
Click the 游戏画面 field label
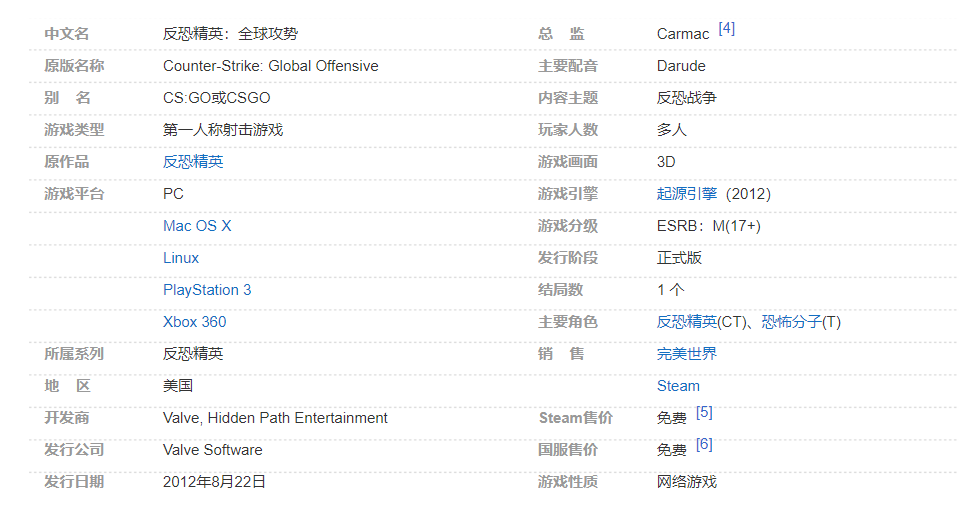(568, 162)
